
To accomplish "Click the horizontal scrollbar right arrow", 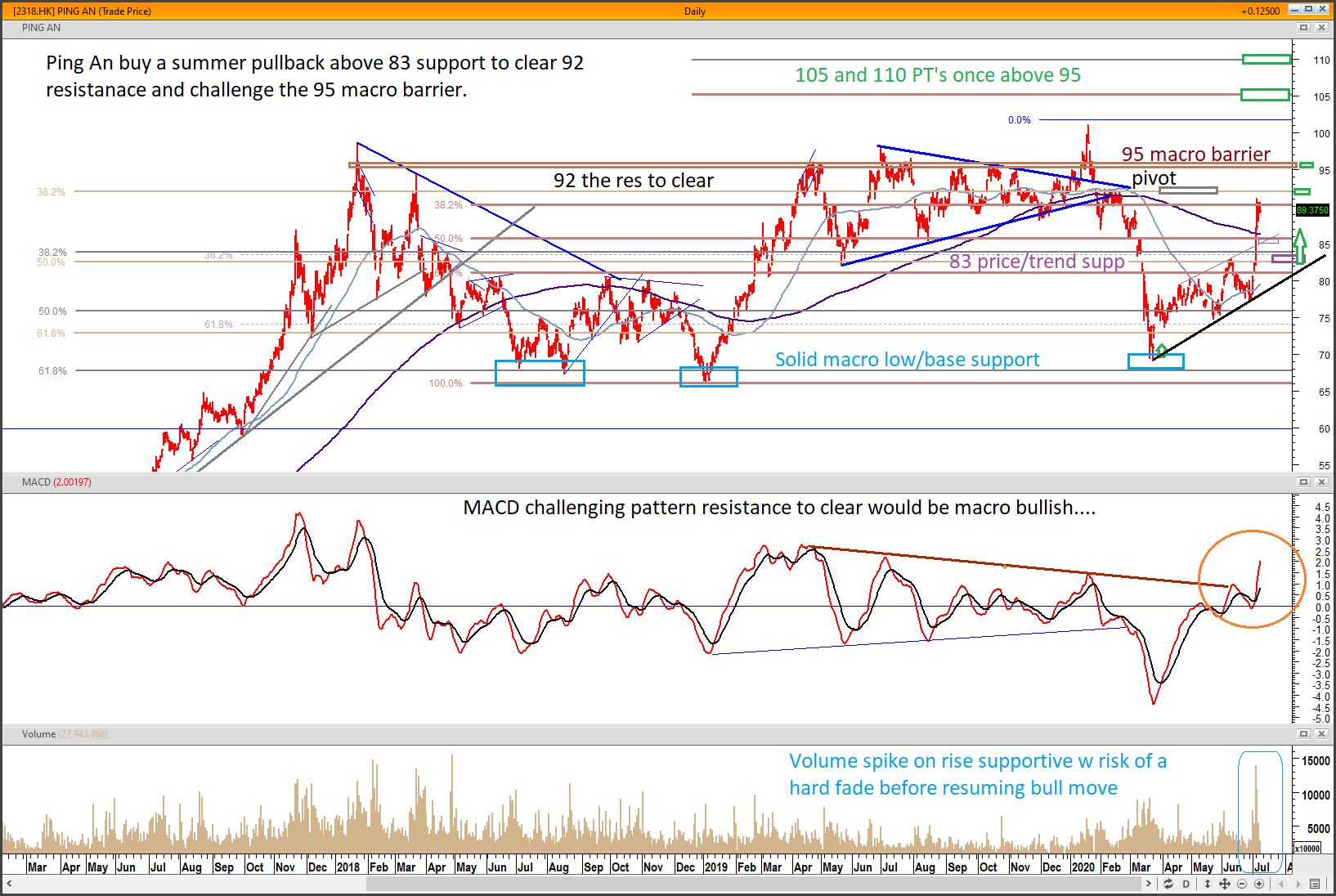I will click(x=1149, y=884).
